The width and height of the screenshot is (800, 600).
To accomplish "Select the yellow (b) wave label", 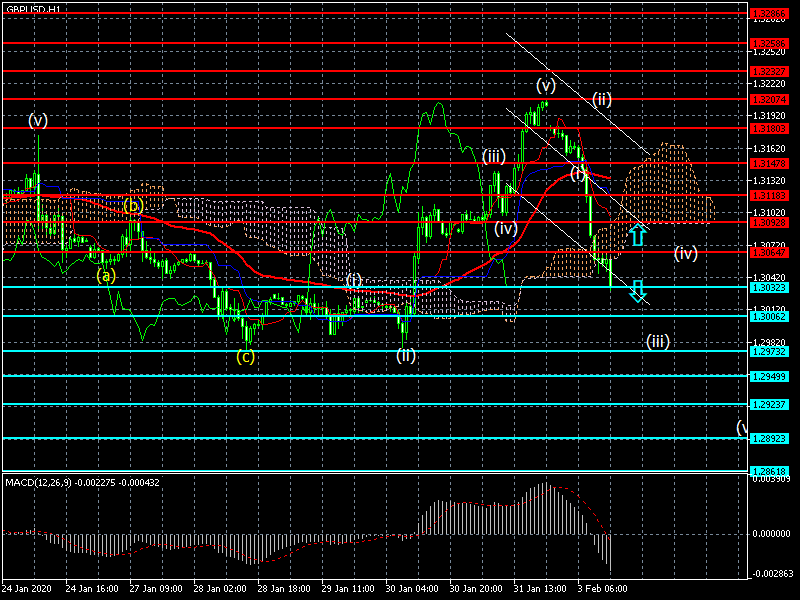I will point(133,206).
